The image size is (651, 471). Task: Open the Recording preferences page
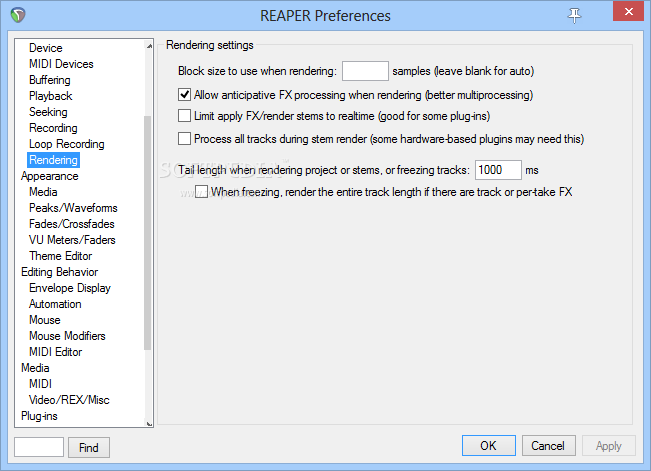[x=53, y=128]
